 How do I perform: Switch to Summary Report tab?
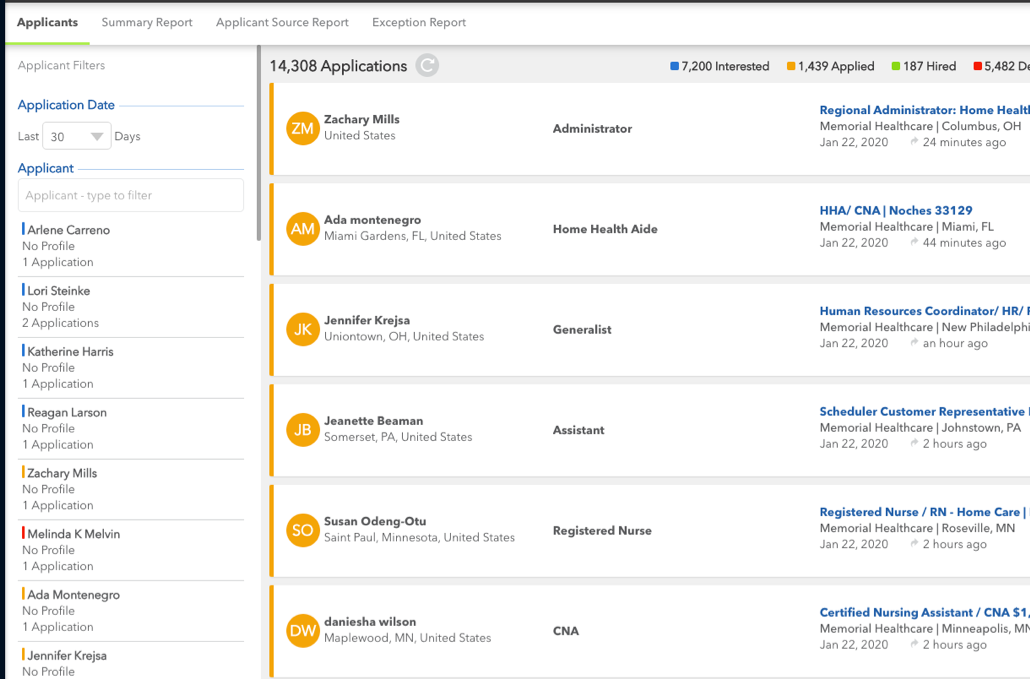[x=147, y=22]
